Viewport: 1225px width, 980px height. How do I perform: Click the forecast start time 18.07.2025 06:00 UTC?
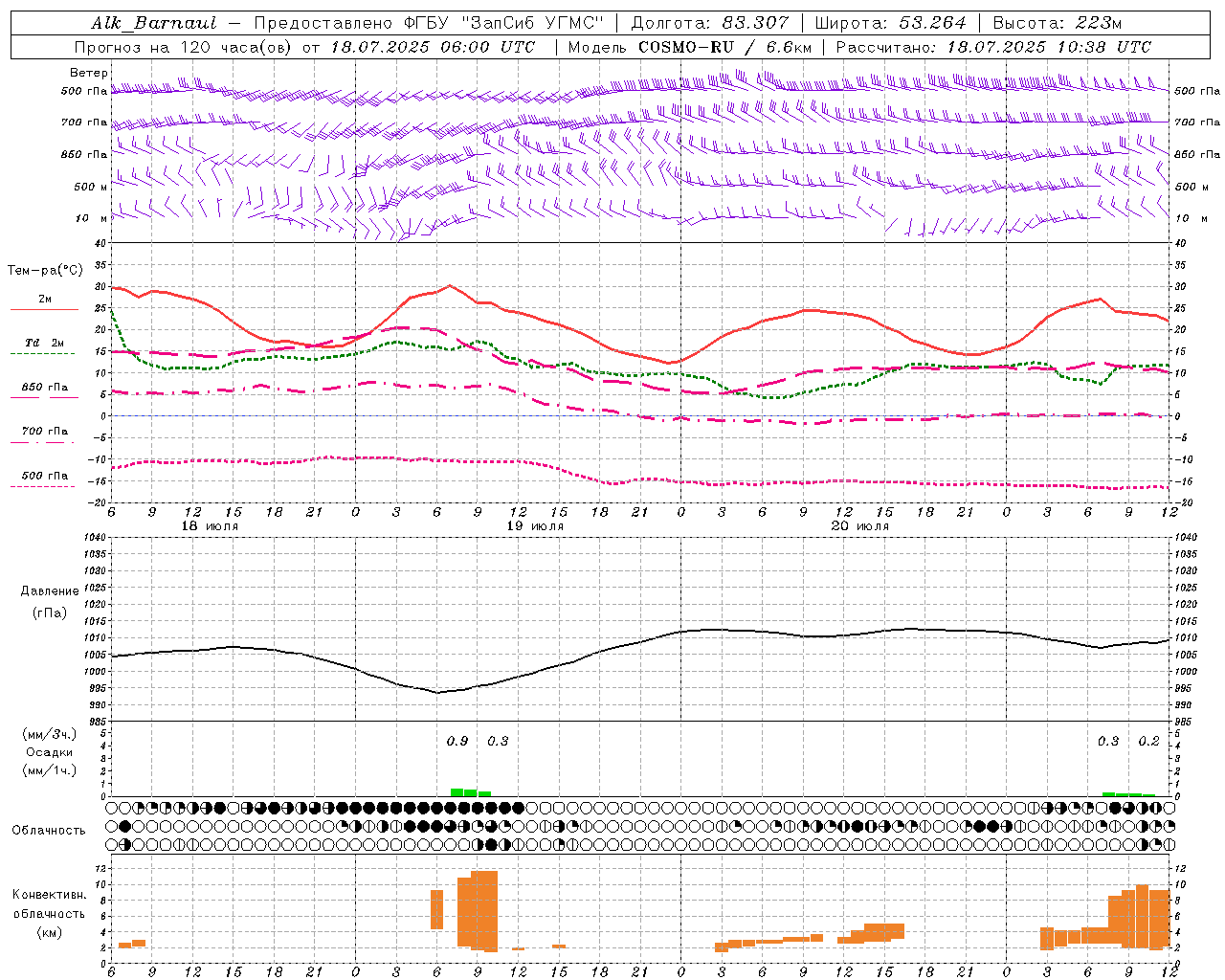point(434,47)
